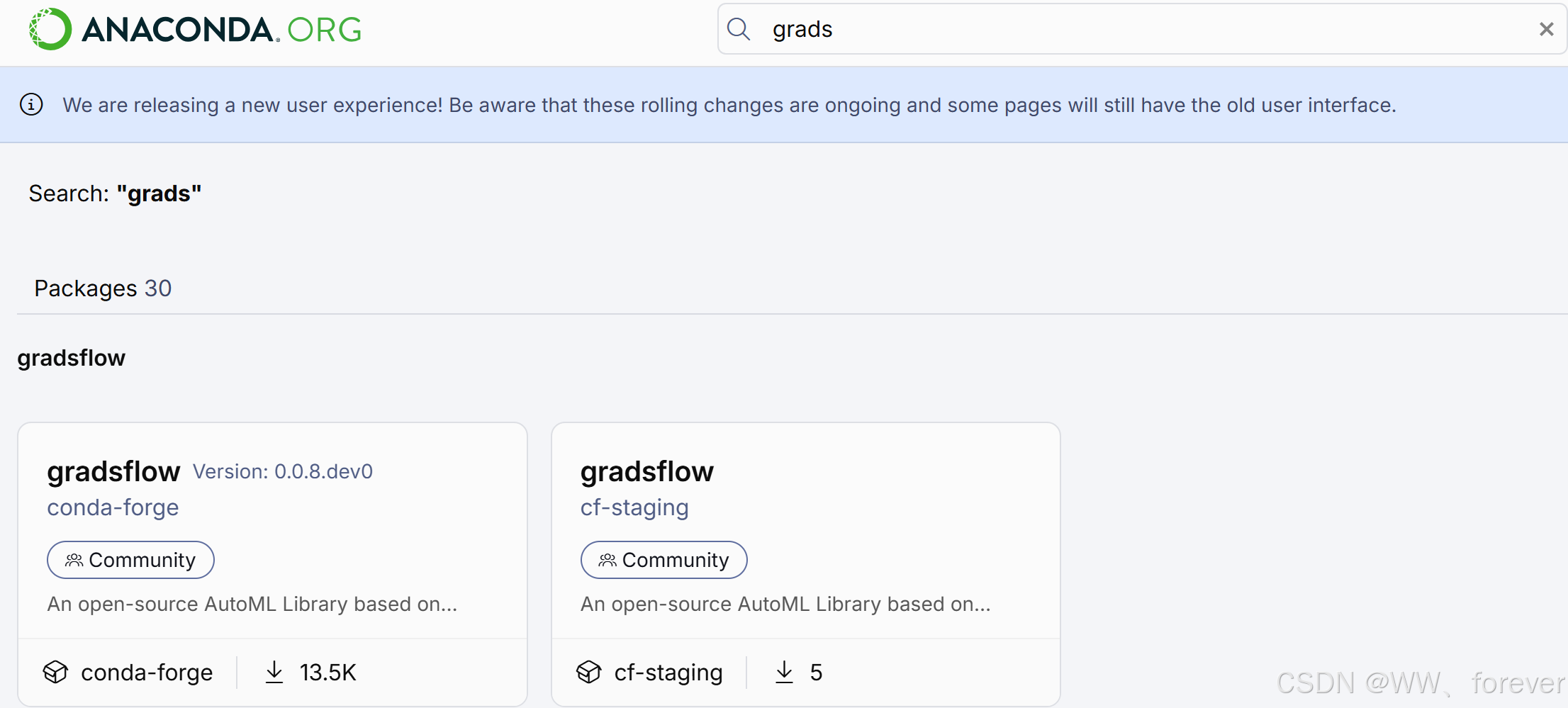Open the cf-staging channel link under gradsflow
Screen dimensions: 1568x708
pyautogui.click(x=634, y=507)
